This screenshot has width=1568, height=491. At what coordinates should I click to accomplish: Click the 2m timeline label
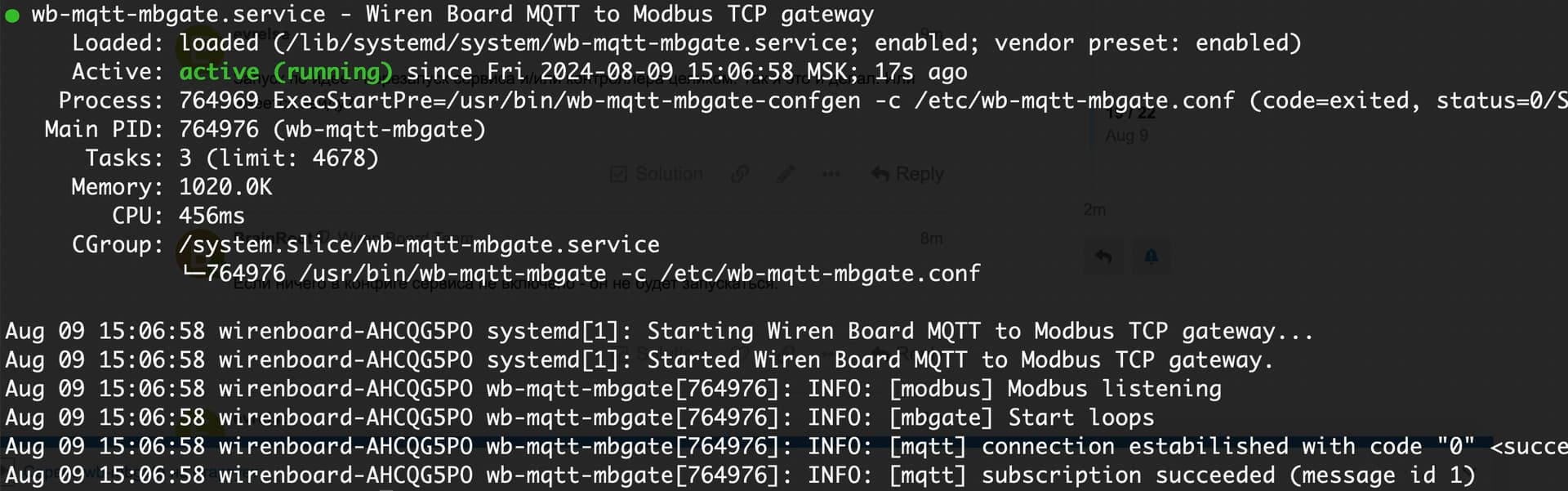pyautogui.click(x=1094, y=210)
